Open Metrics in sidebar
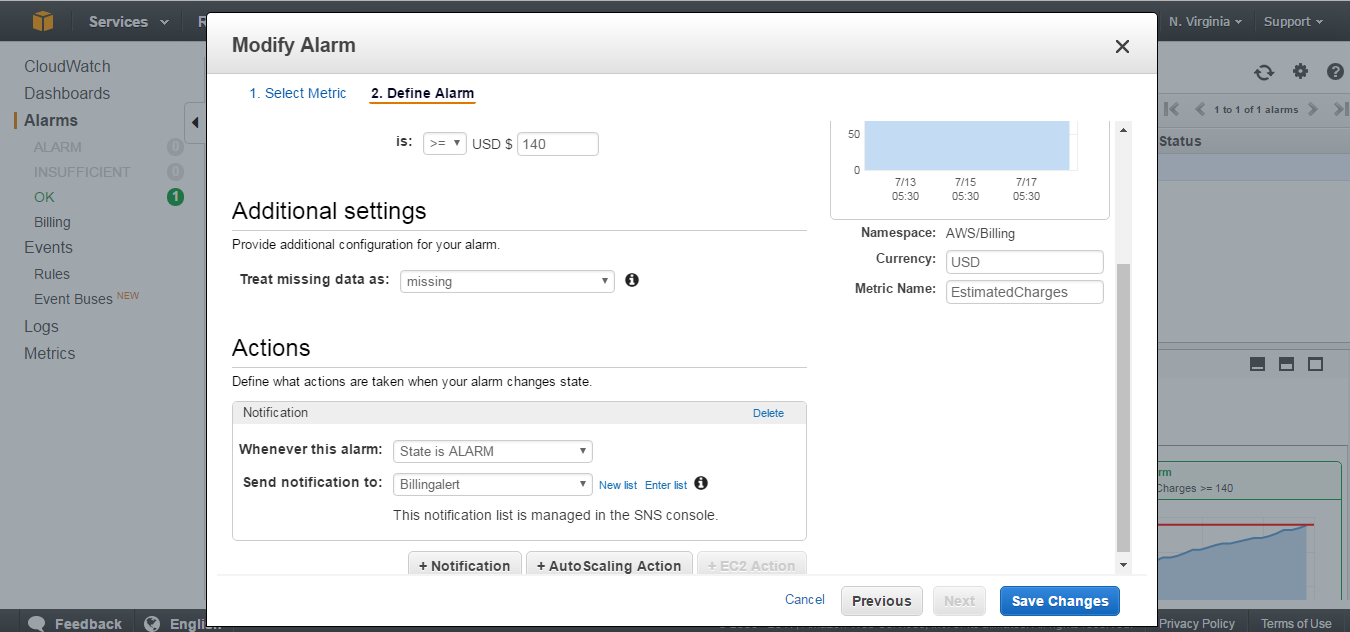Image resolution: width=1350 pixels, height=632 pixels. pyautogui.click(x=50, y=353)
